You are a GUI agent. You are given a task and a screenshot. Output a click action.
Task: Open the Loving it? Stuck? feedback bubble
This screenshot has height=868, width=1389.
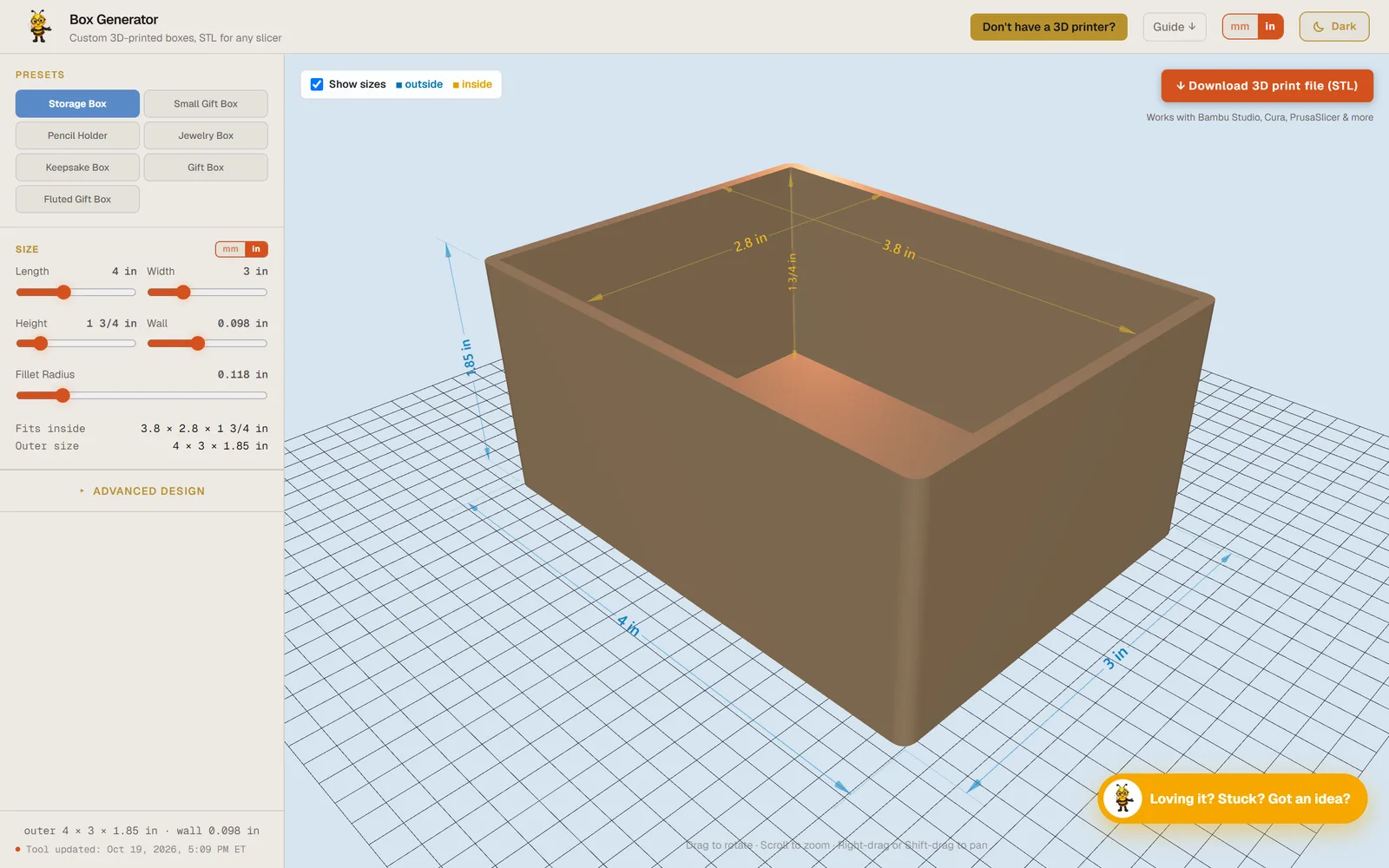point(1233,799)
